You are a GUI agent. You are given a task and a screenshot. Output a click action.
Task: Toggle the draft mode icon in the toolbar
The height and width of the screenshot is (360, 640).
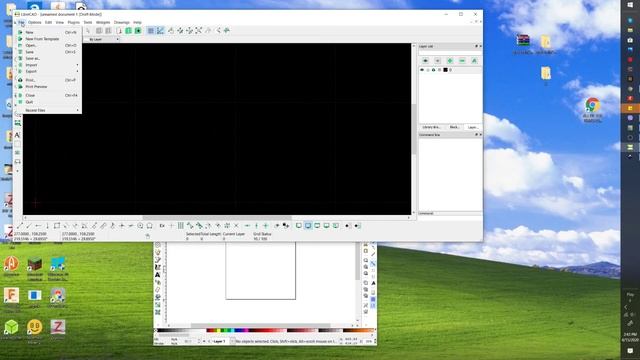[x=160, y=31]
